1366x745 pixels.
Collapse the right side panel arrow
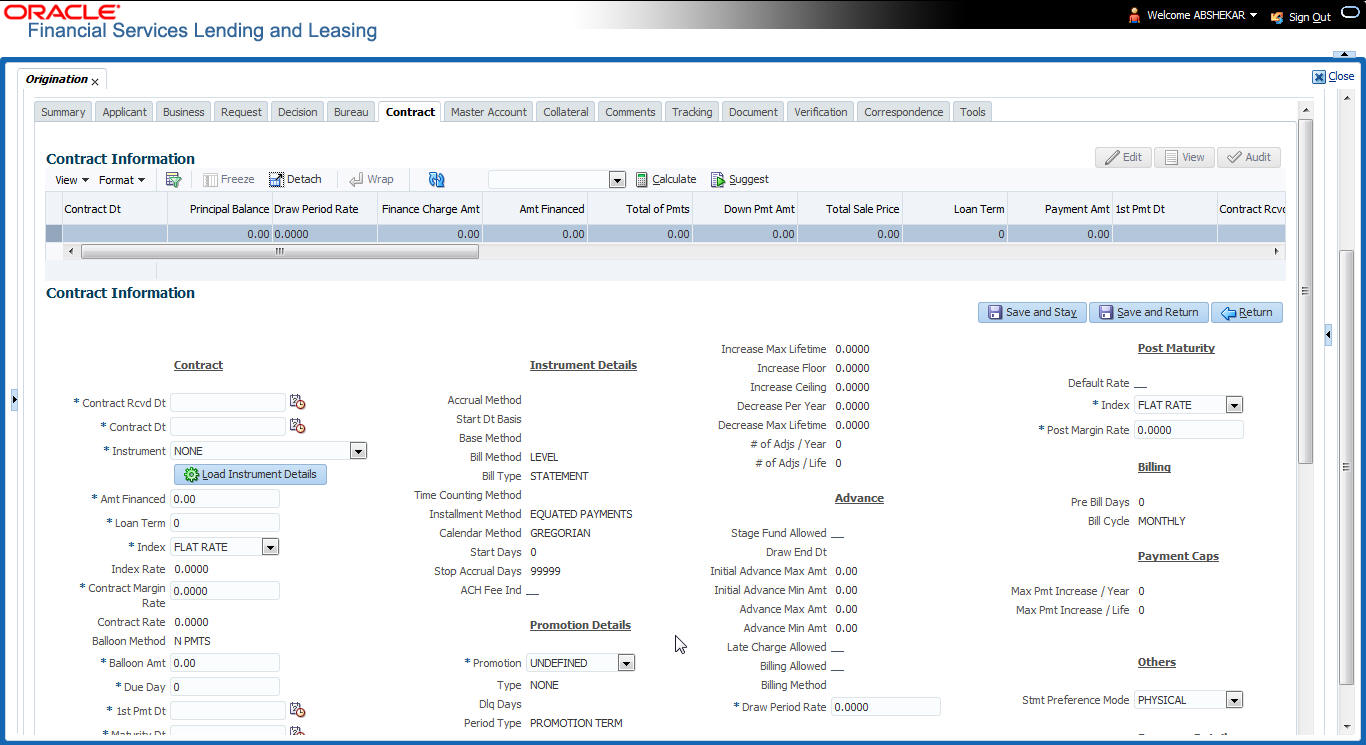pos(1328,336)
